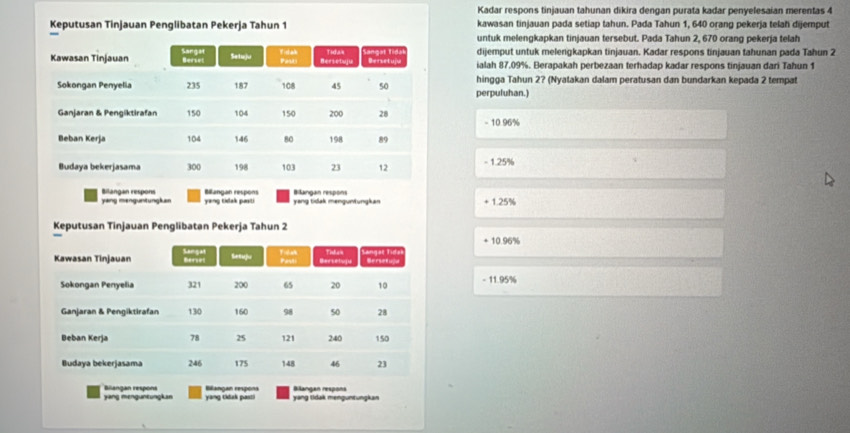The width and height of the screenshot is (850, 433).
Task: Click Sangat Tidak Bersetuju header in Tahun 1
Action: point(383,58)
